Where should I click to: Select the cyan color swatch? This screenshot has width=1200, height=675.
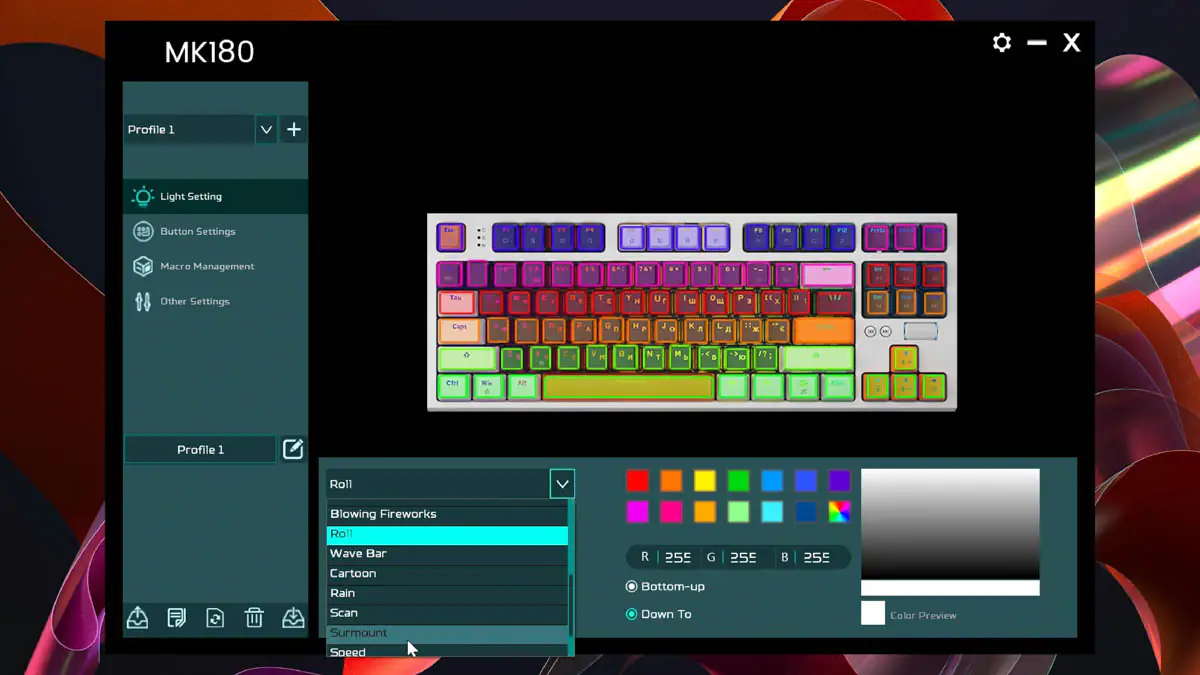tap(772, 512)
